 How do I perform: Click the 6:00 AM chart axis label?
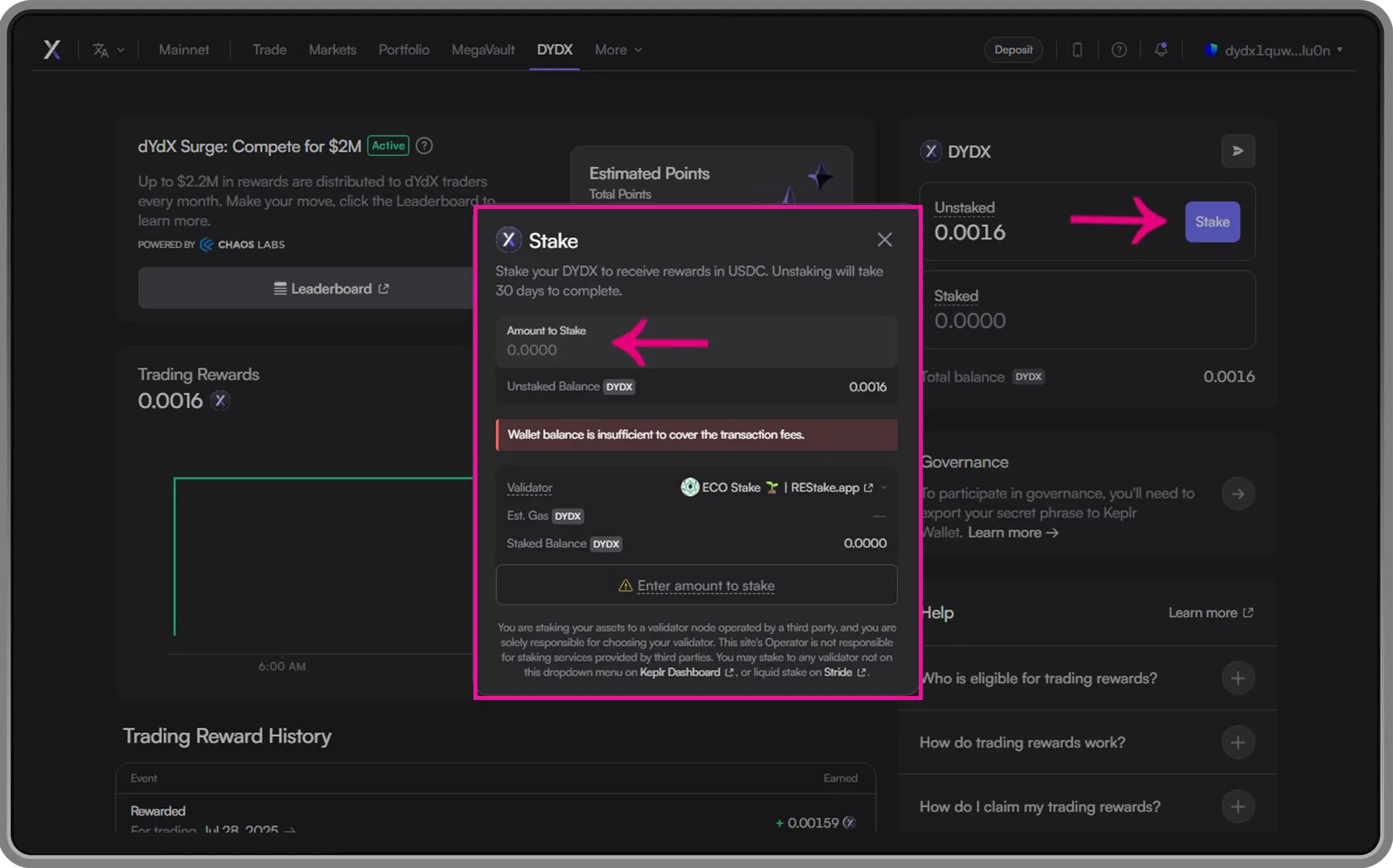[282, 666]
